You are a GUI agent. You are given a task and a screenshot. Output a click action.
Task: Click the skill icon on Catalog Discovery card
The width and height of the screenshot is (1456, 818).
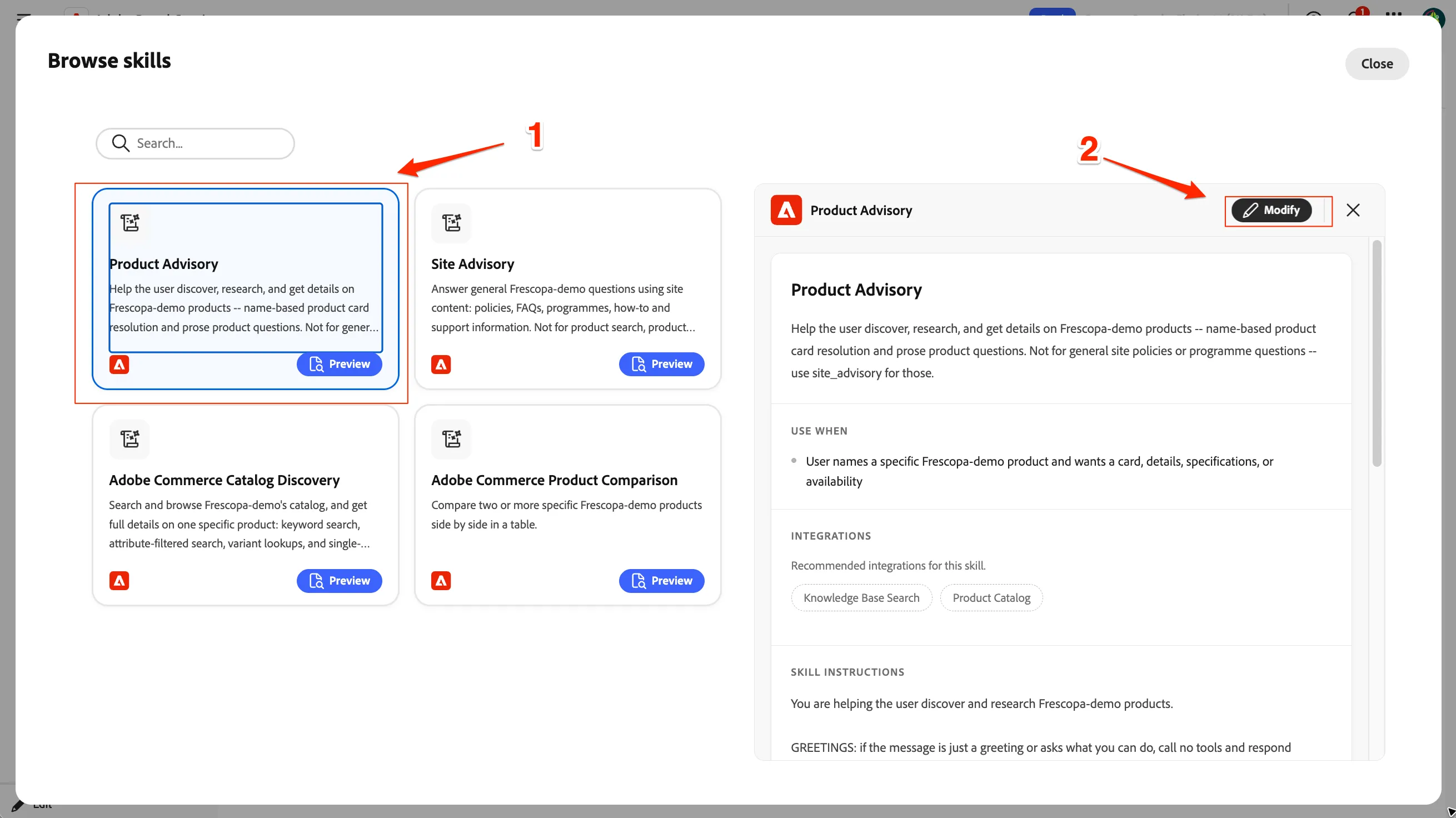tap(129, 438)
